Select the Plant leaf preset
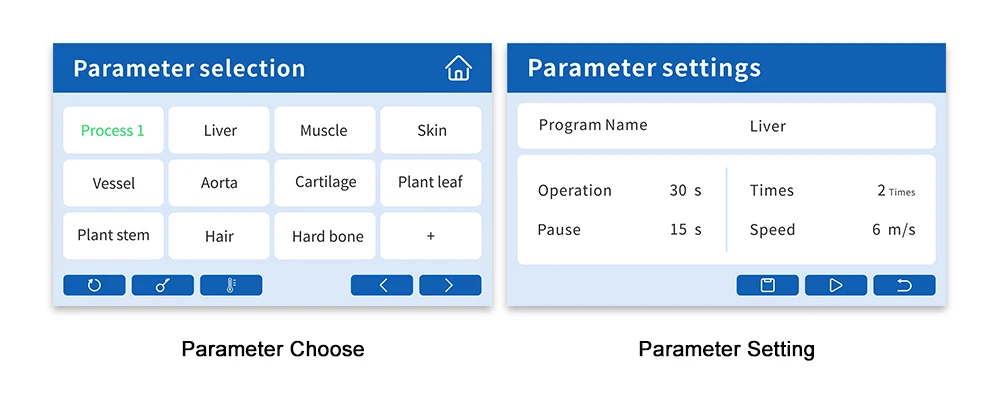 click(x=431, y=183)
